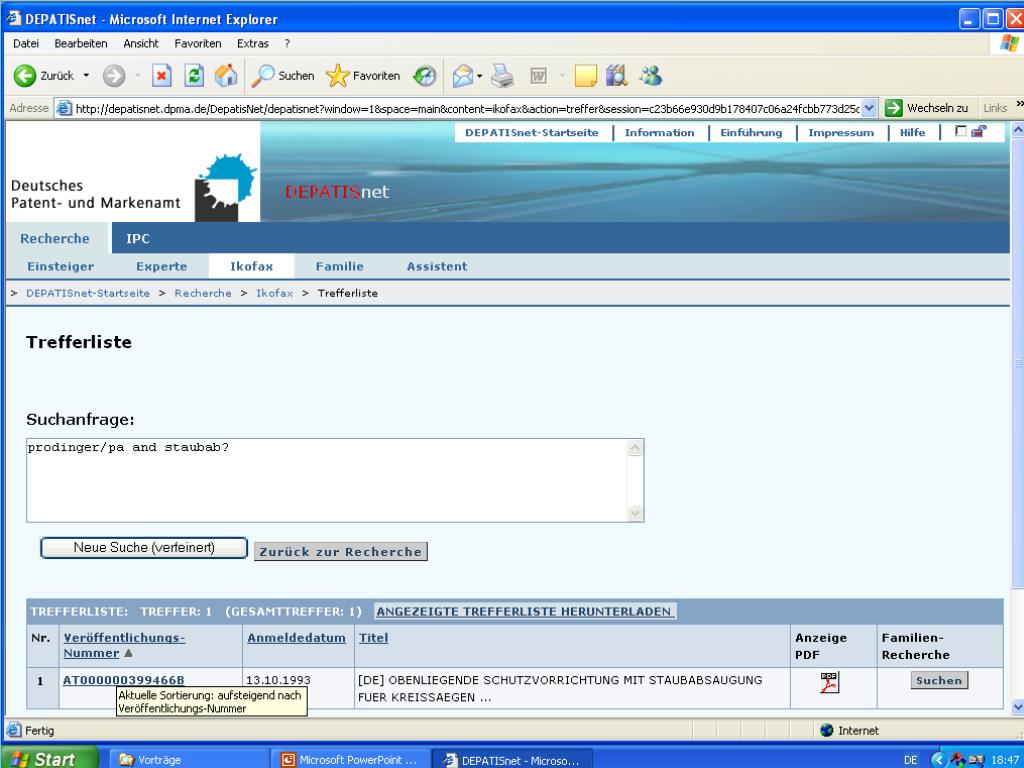1024x768 pixels.
Task: Click the URL address field
Action: (x=467, y=108)
